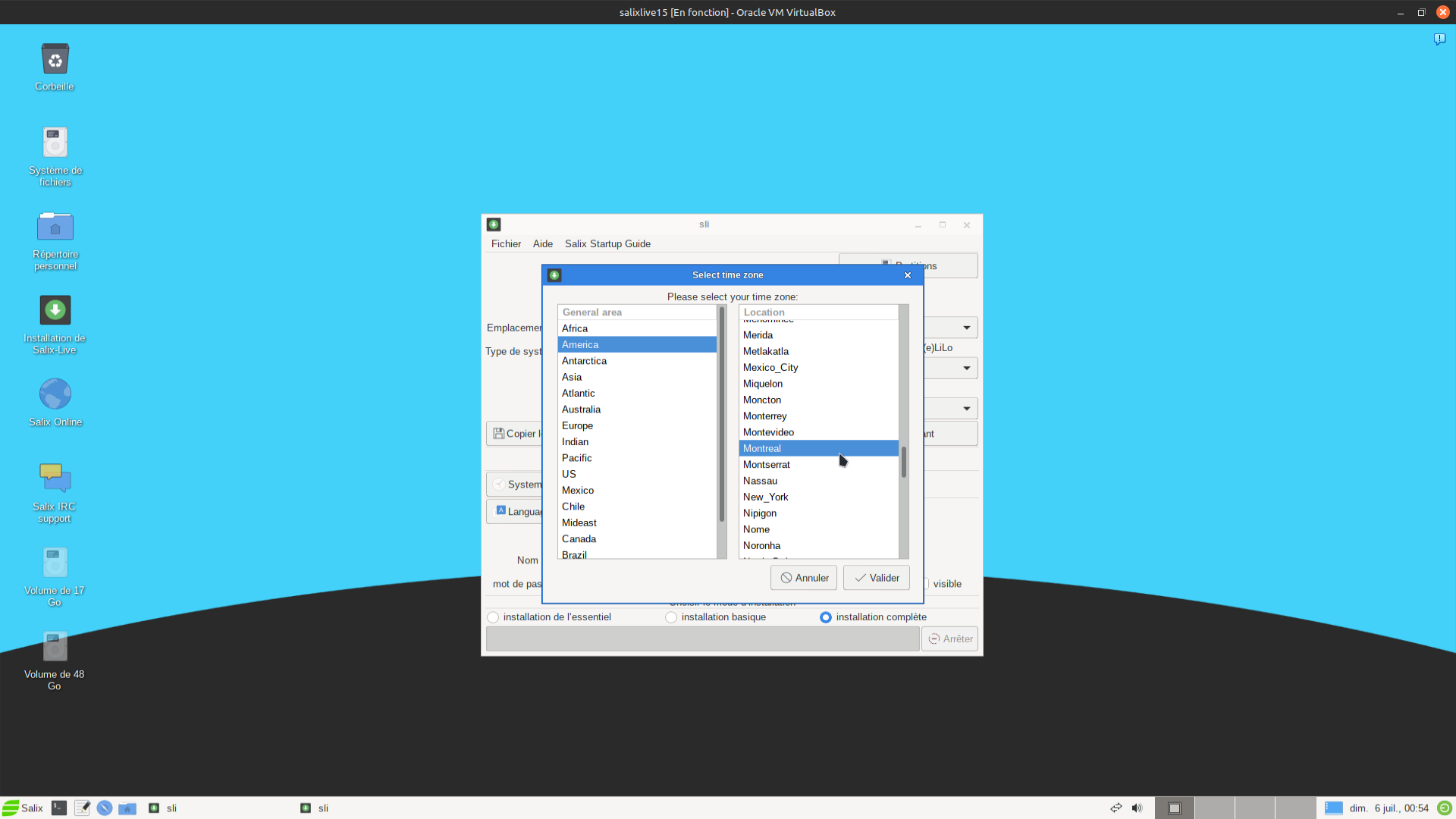Select installation de l'essentiel radio button

pos(494,617)
